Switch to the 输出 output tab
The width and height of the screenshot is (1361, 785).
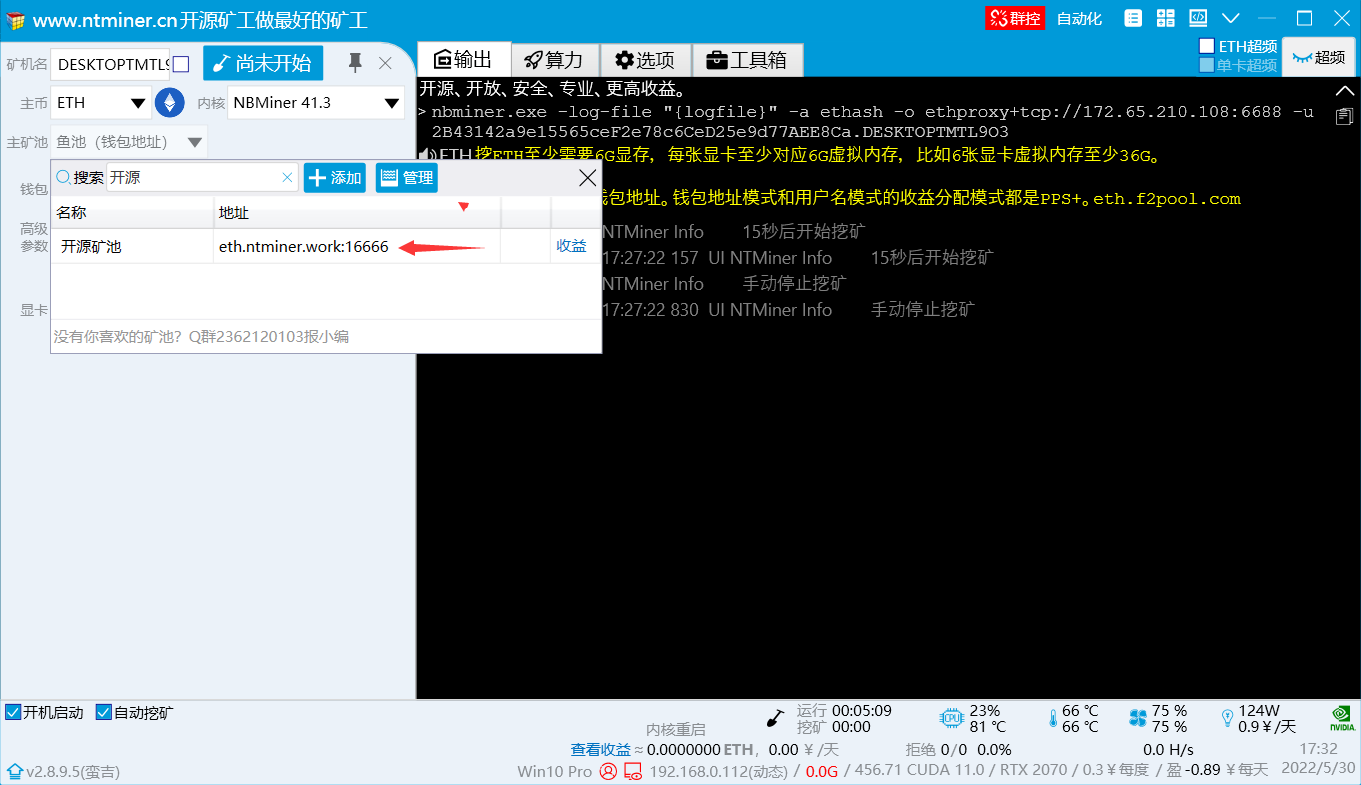[x=464, y=59]
